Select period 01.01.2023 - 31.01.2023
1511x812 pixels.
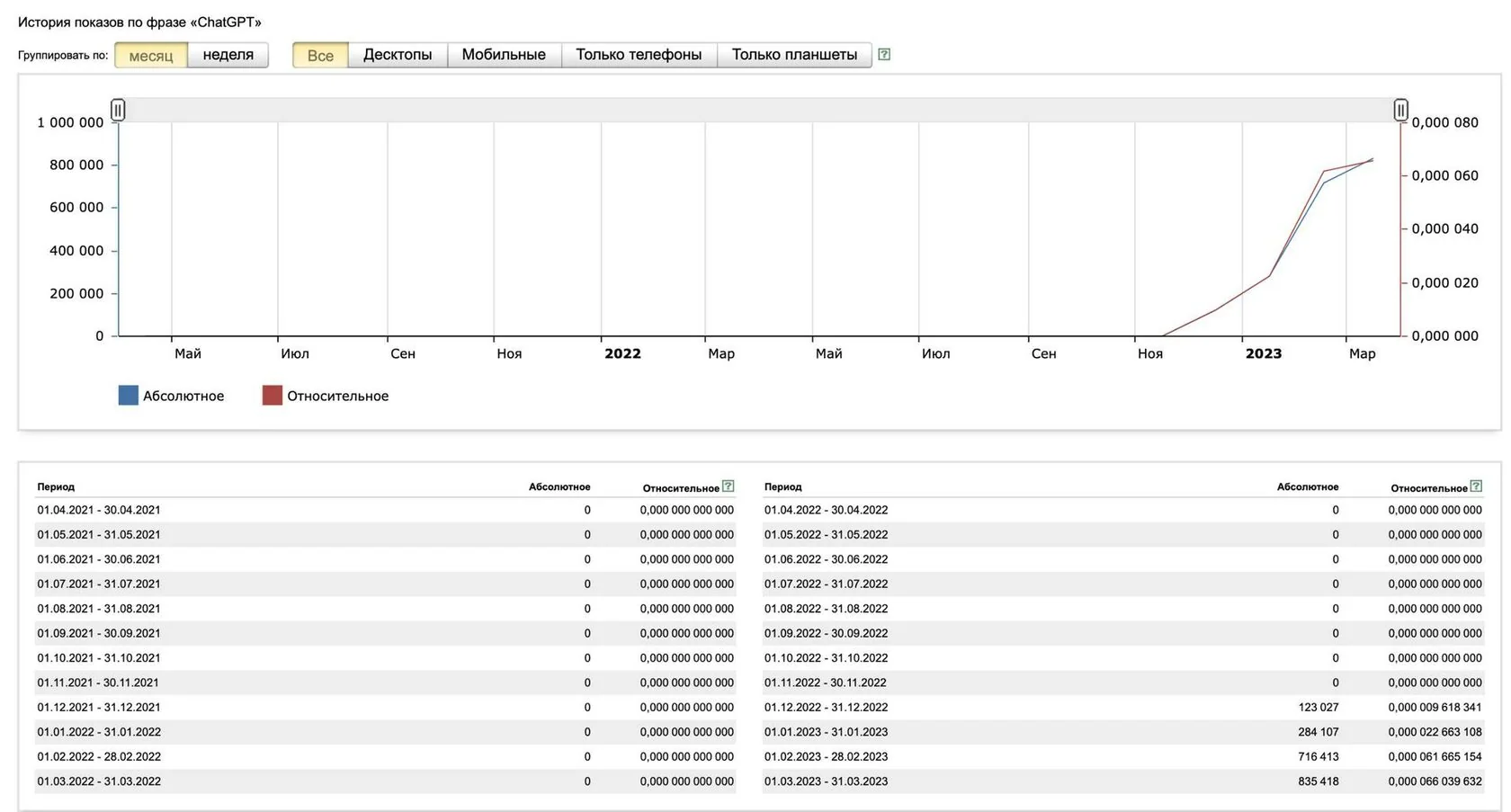(x=826, y=732)
